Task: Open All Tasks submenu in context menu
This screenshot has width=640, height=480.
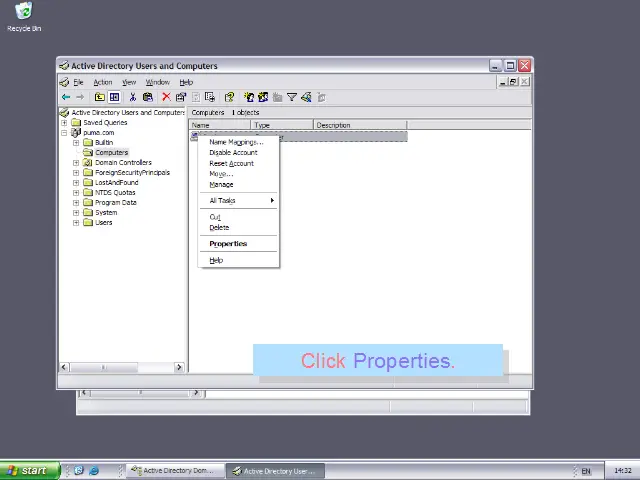Action: tap(239, 200)
